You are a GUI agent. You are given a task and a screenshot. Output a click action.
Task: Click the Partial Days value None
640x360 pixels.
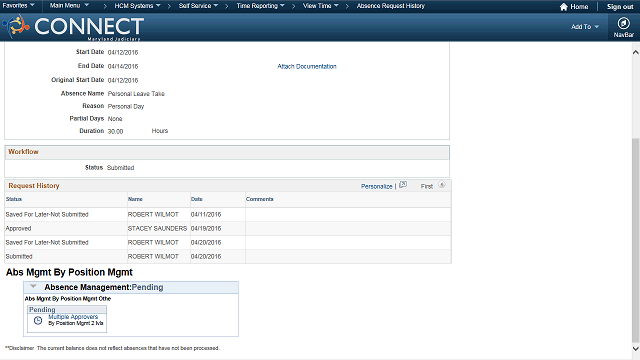(x=115, y=119)
